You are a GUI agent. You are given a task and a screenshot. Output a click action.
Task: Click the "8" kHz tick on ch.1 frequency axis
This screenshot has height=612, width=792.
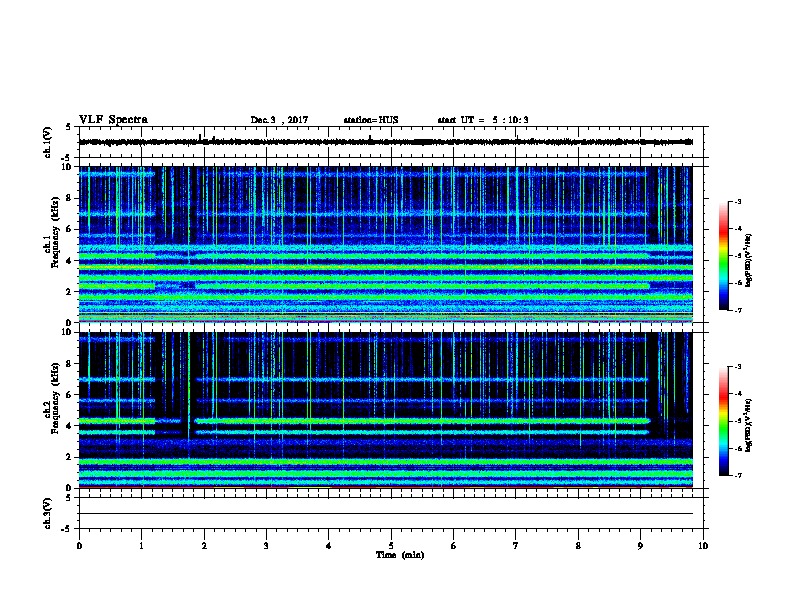coord(69,198)
